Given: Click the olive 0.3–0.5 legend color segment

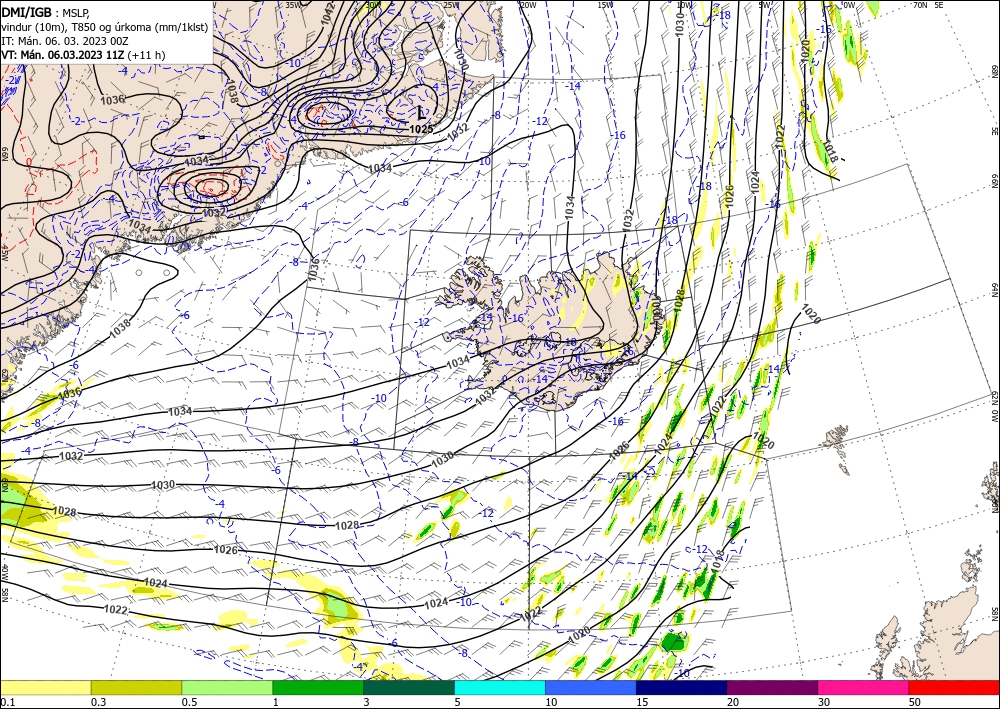Looking at the screenshot, I should point(136,687).
